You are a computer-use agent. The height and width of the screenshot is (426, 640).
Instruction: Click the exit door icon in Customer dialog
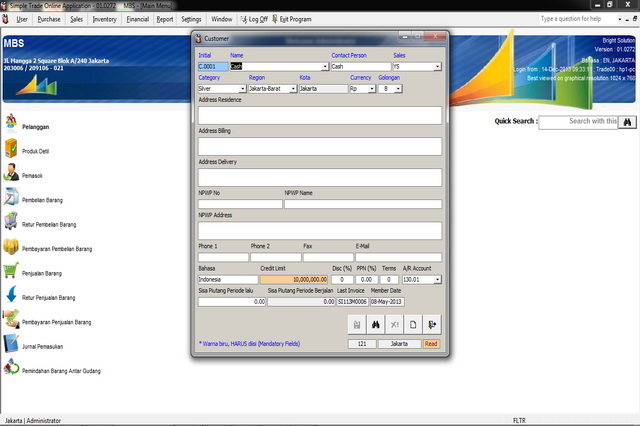point(432,324)
